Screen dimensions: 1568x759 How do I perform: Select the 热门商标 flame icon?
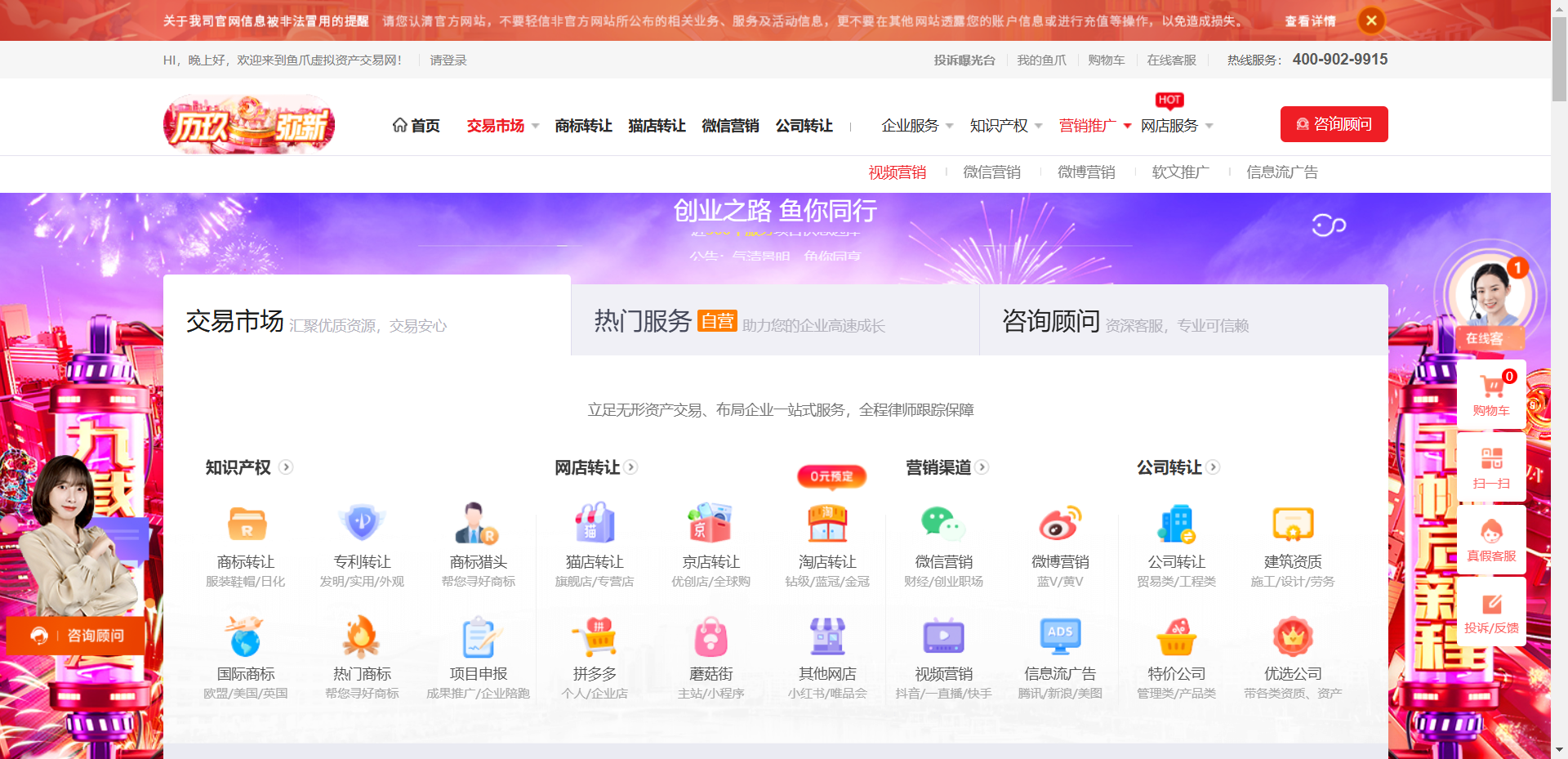coord(362,636)
